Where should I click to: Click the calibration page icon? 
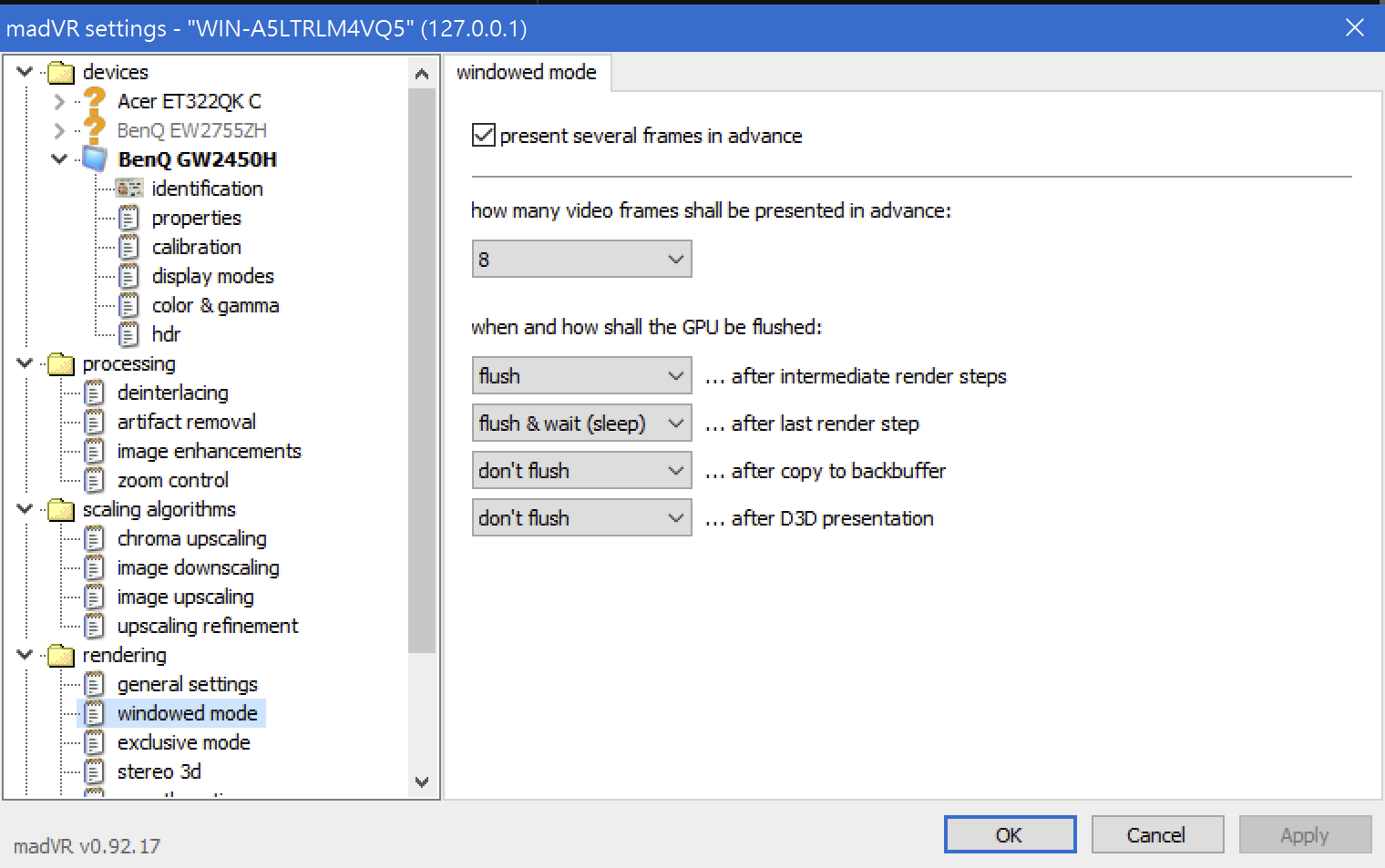pos(129,247)
